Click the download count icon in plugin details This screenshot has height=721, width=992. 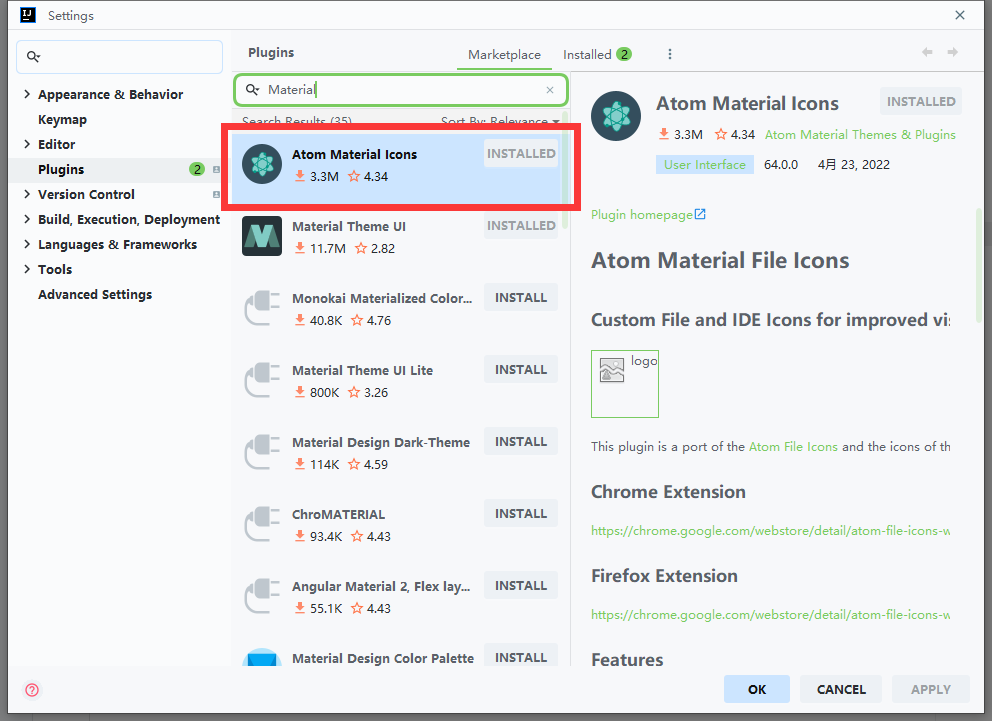pyautogui.click(x=664, y=134)
